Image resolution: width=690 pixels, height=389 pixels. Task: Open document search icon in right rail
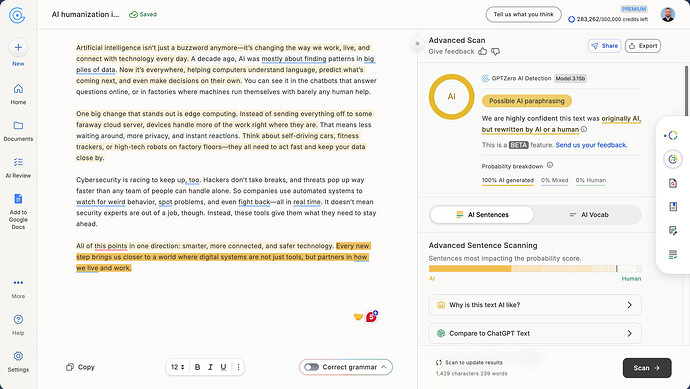[672, 183]
